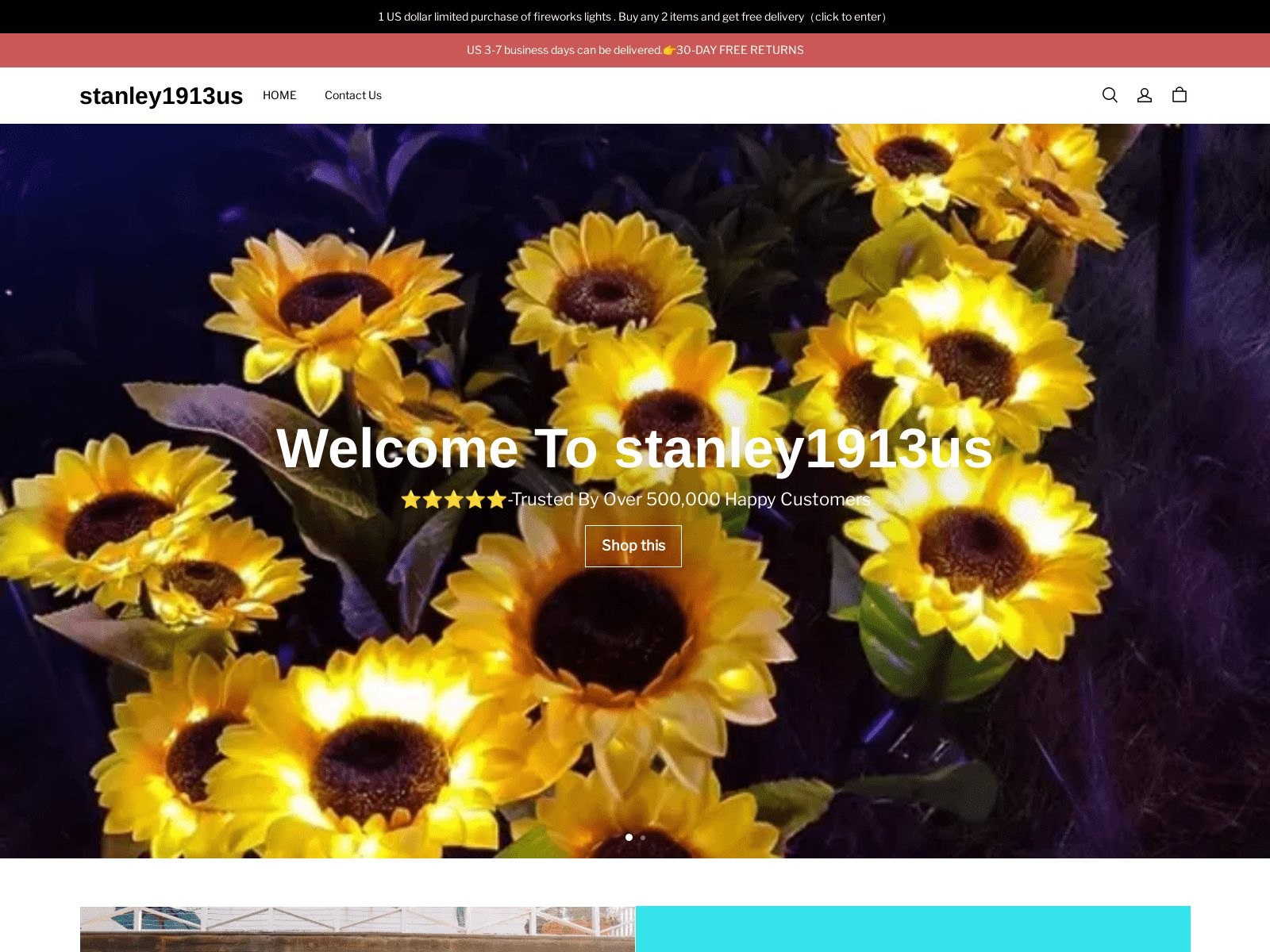This screenshot has height=952, width=1270.
Task: Click the stanley1913us store logo
Action: pos(161,96)
